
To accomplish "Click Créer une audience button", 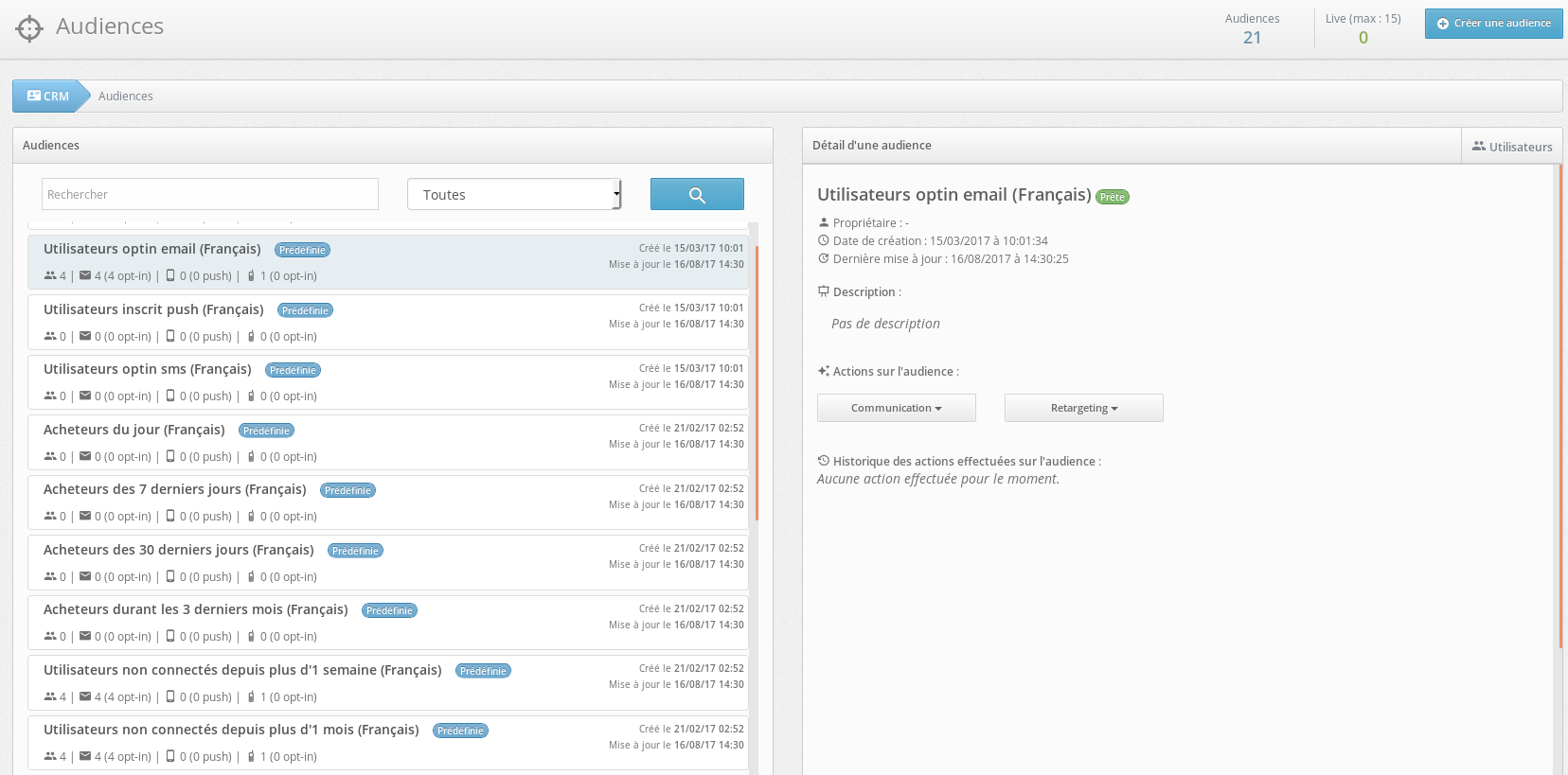I will click(1493, 24).
